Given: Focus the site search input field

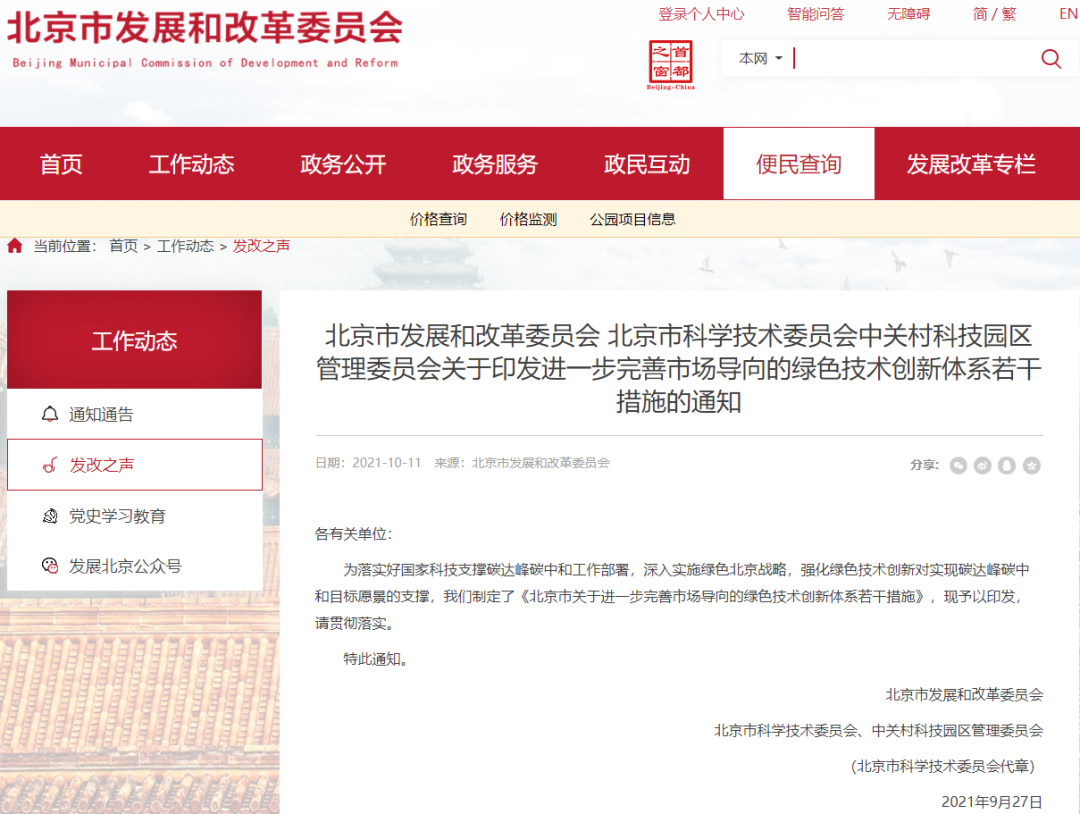Looking at the screenshot, I should click(913, 59).
